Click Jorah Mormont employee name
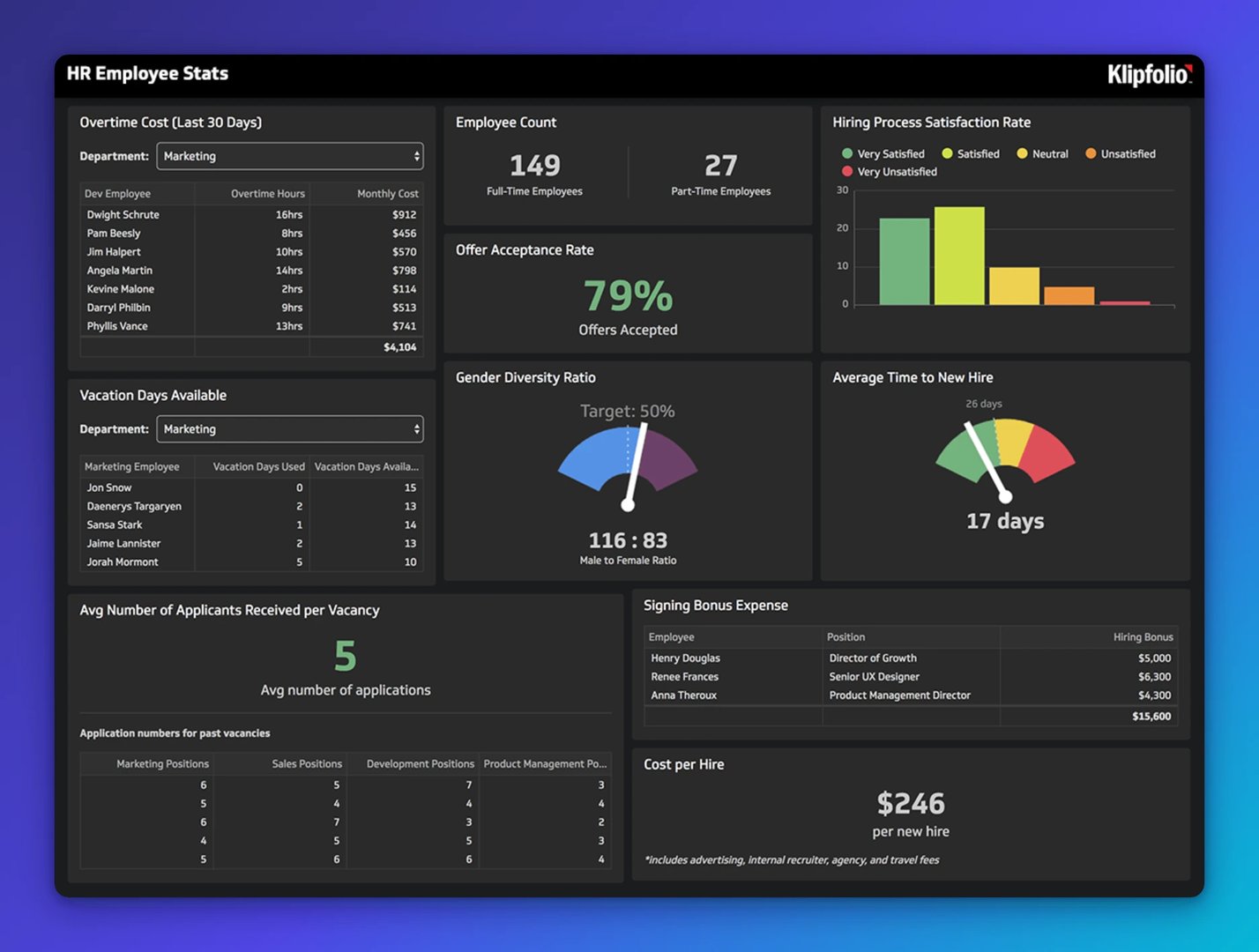The image size is (1259, 952). click(123, 562)
